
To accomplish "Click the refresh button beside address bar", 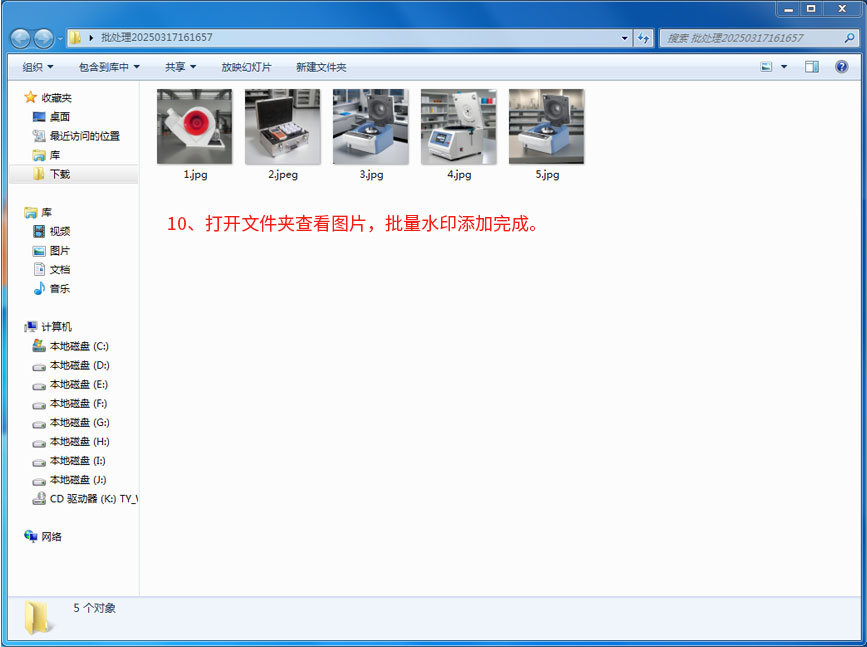I will point(643,38).
